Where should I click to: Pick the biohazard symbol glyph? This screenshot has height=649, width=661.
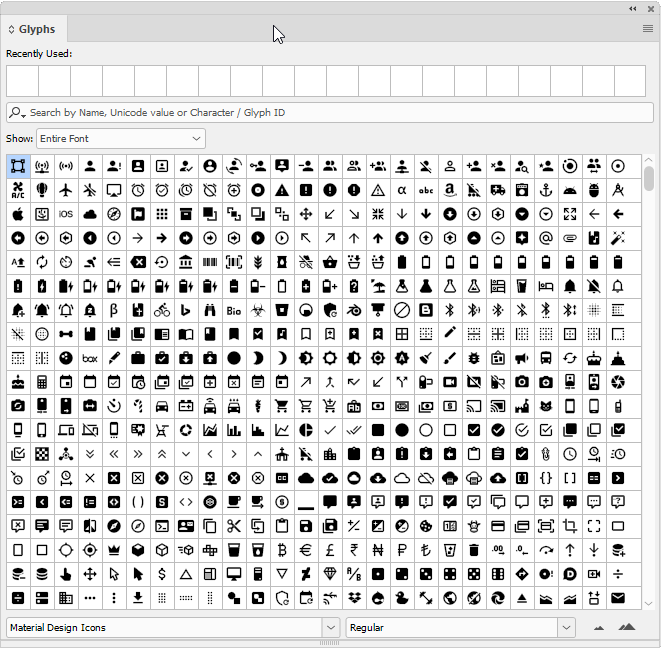pos(258,310)
